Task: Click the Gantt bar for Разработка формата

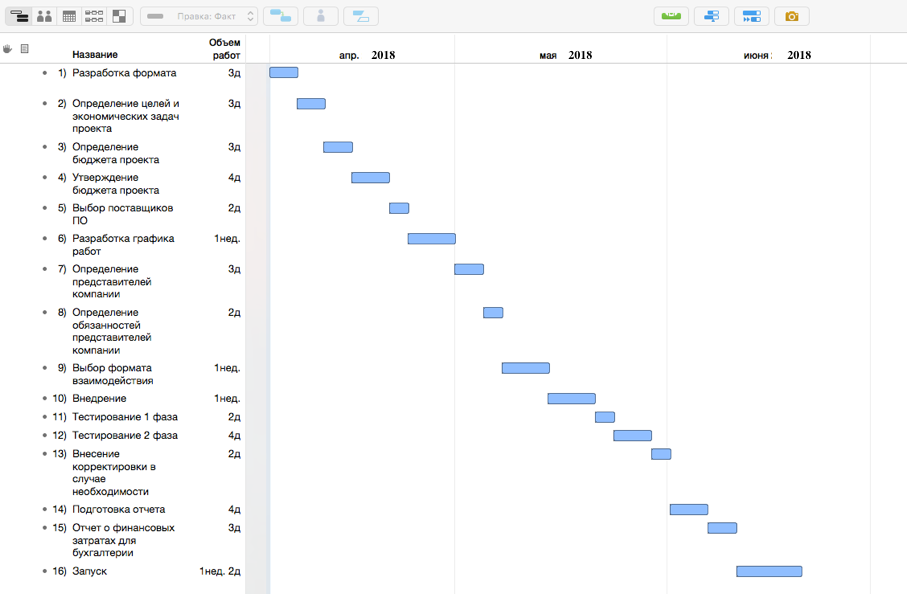Action: point(283,72)
